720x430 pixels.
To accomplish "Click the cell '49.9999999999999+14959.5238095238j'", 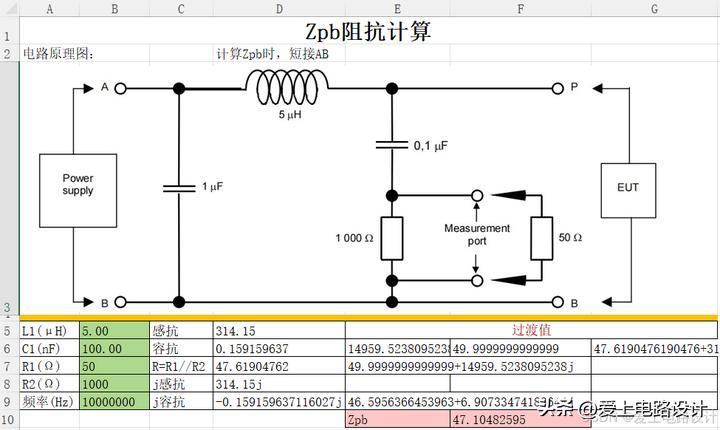I will tap(468, 366).
